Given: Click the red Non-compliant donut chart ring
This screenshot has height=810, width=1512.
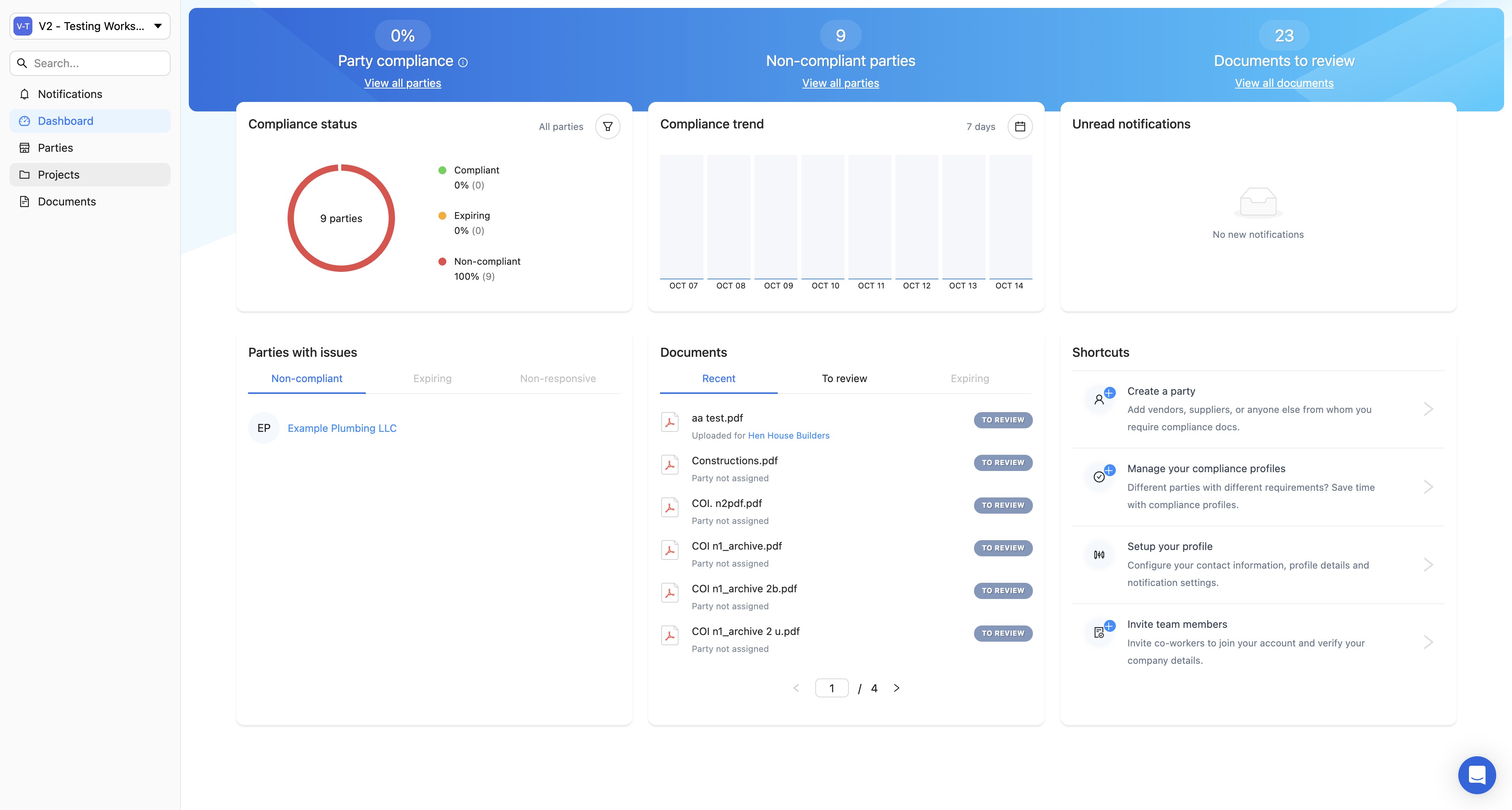Looking at the screenshot, I should click(291, 219).
